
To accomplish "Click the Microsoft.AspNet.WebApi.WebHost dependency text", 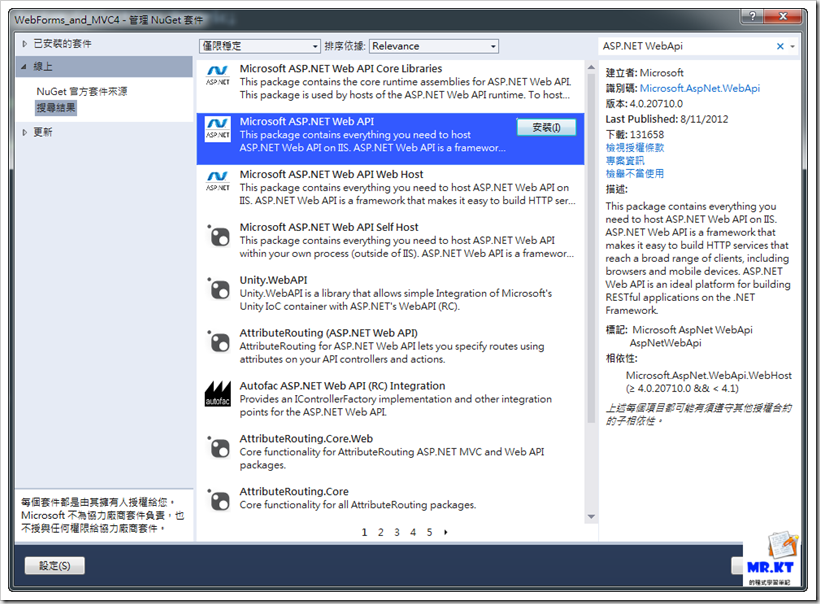I will (709, 375).
